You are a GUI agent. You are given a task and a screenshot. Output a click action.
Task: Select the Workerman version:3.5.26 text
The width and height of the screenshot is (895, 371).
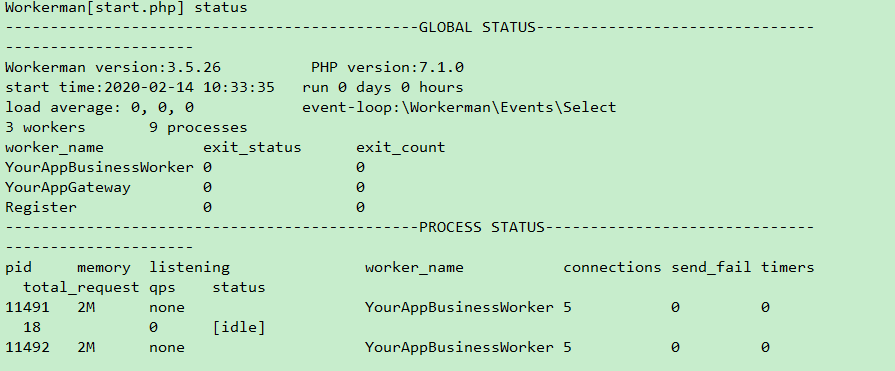click(x=113, y=67)
